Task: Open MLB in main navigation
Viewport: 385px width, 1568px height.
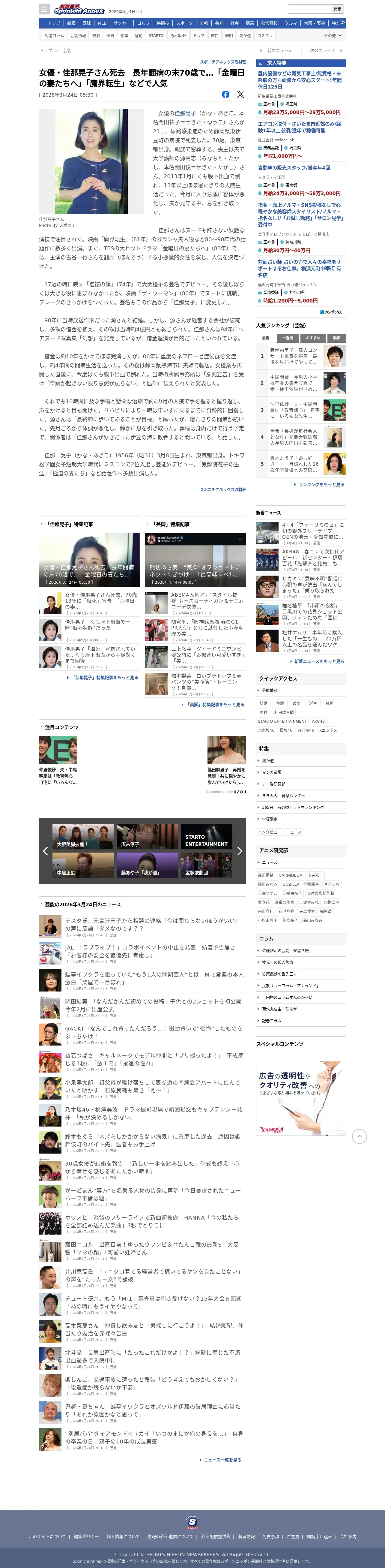Action: point(102,23)
